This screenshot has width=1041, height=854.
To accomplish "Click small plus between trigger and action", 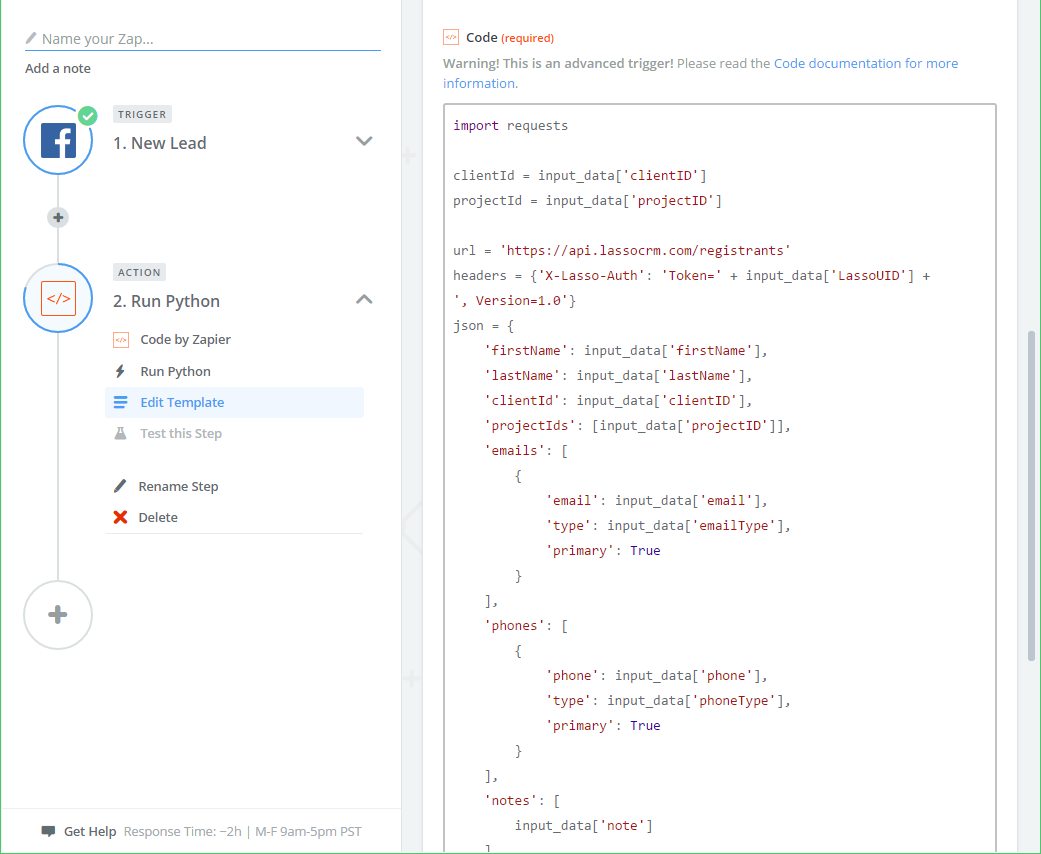I will (x=58, y=217).
